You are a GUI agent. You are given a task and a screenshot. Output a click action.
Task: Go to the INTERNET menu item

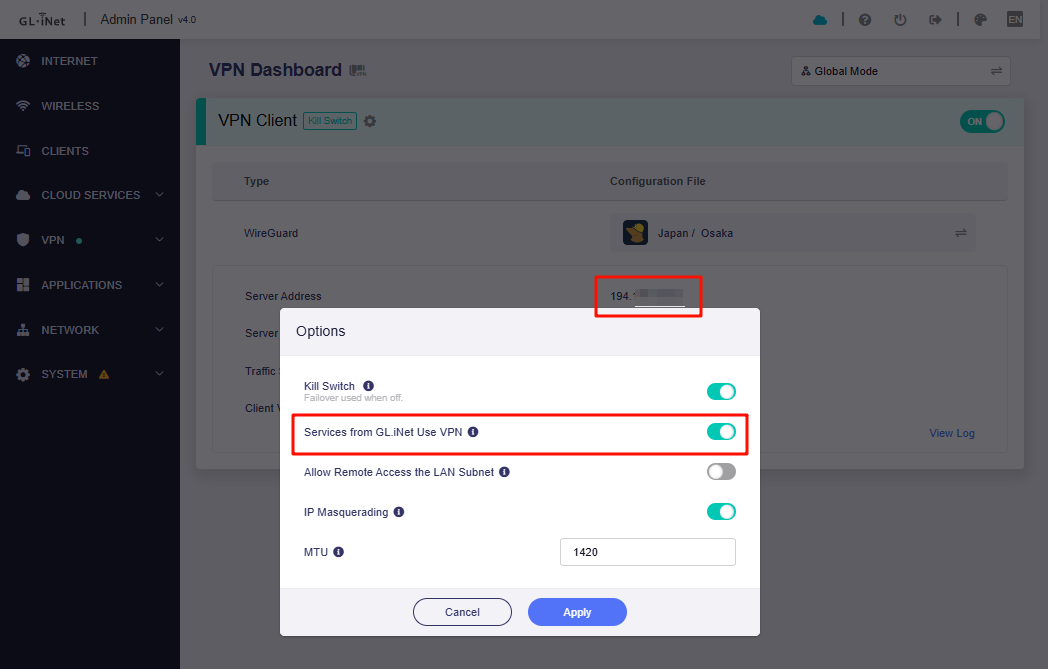click(69, 61)
